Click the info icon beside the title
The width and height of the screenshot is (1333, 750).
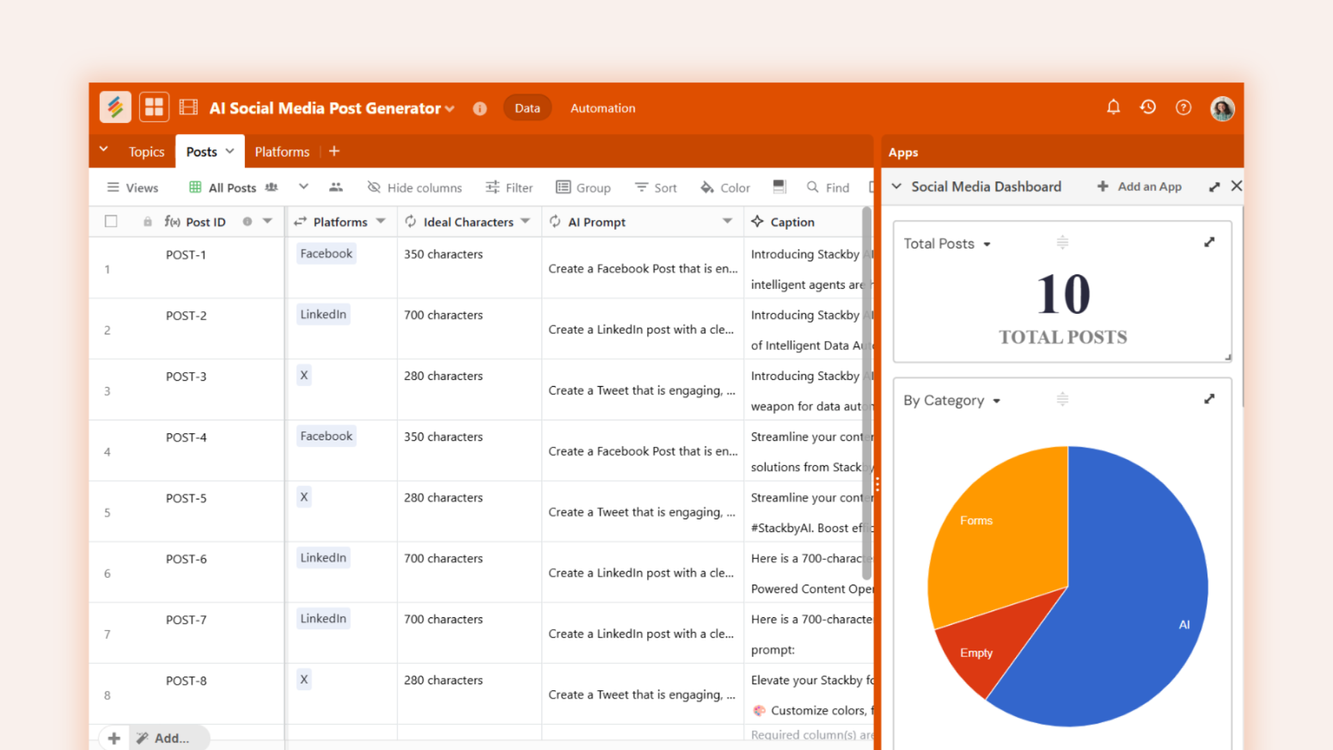click(480, 108)
